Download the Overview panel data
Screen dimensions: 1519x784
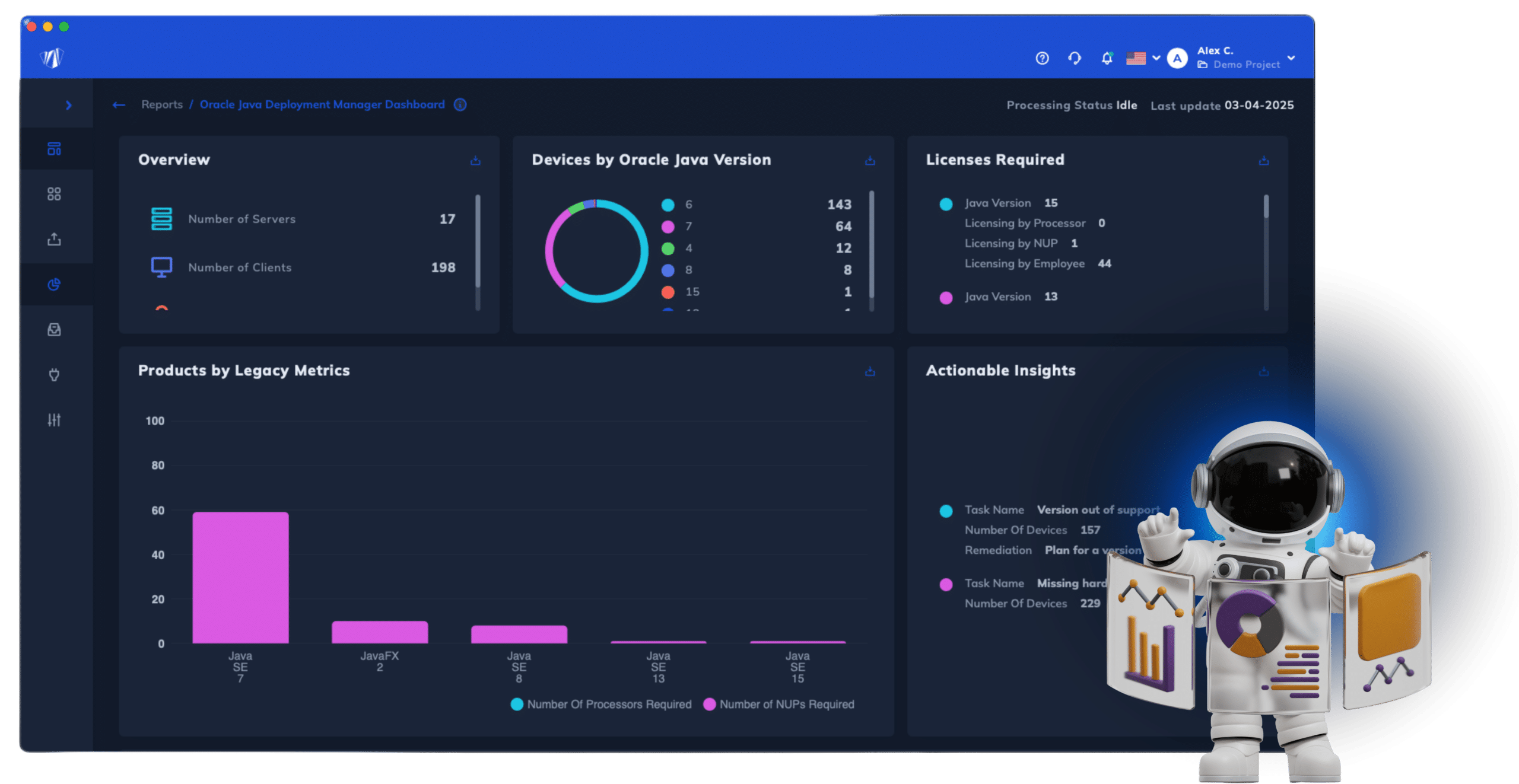click(475, 161)
